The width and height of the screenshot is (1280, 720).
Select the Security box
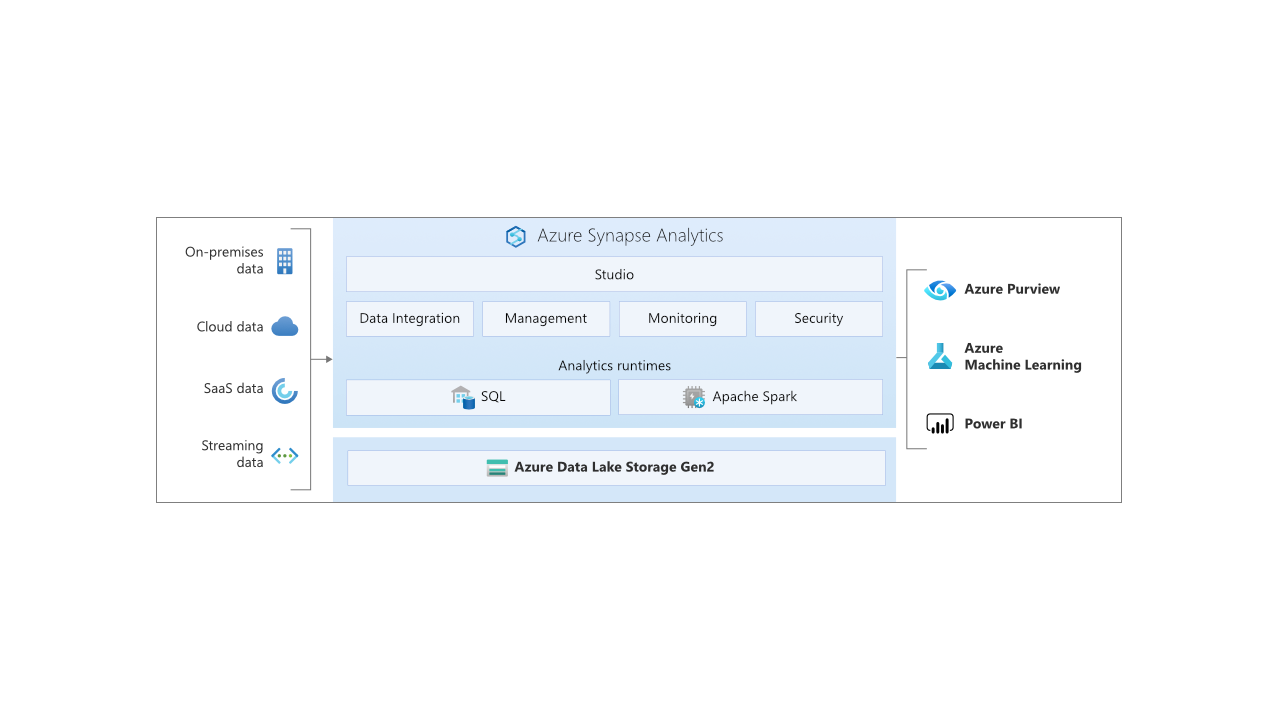click(x=819, y=319)
